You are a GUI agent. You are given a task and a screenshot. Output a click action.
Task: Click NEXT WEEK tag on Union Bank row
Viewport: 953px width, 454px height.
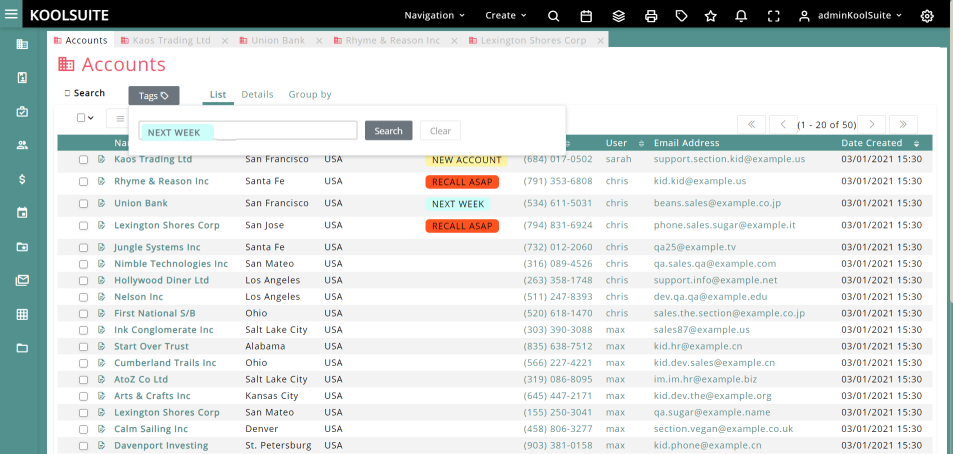(x=458, y=204)
